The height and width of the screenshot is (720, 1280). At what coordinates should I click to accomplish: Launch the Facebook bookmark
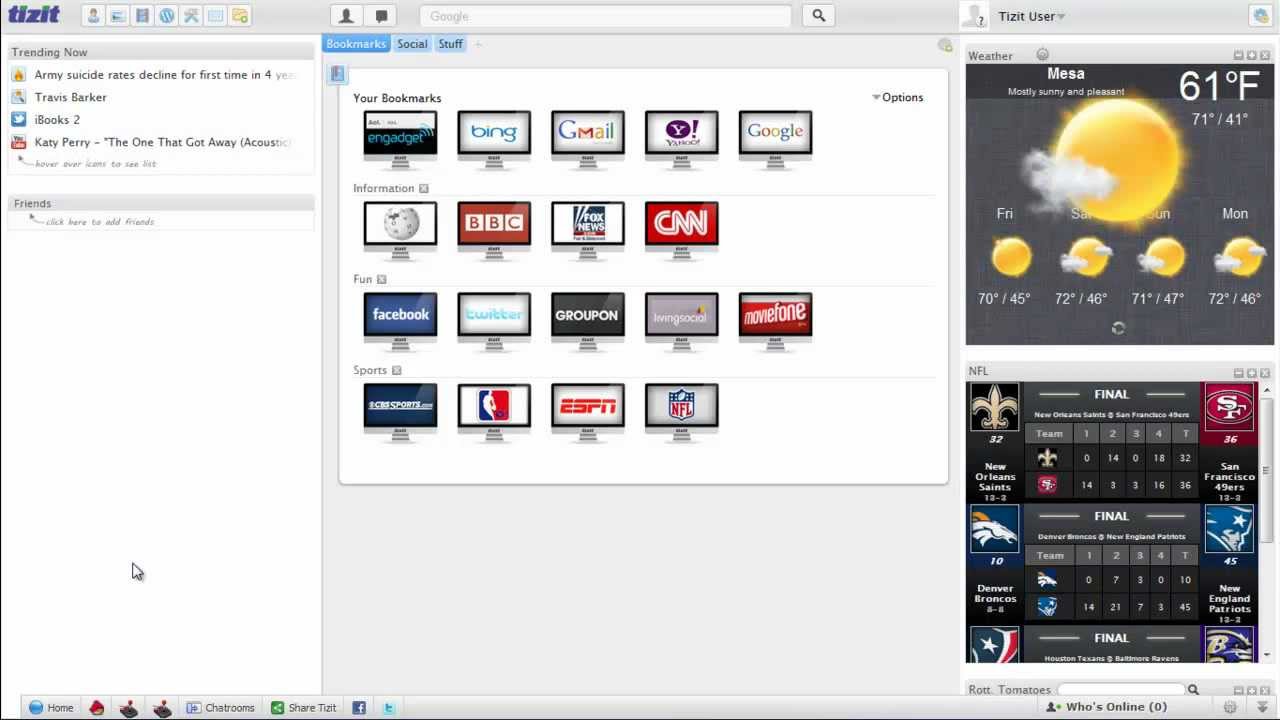400,321
